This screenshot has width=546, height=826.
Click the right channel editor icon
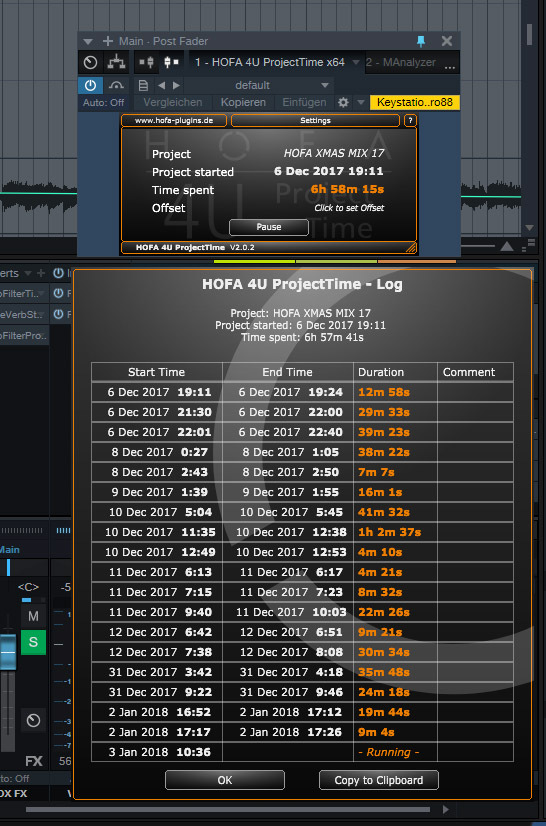171,62
